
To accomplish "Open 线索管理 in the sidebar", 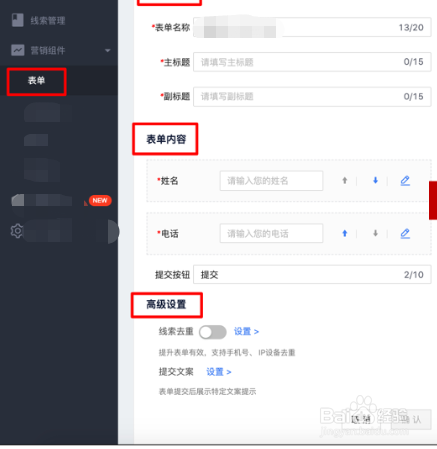I will 48,21.
